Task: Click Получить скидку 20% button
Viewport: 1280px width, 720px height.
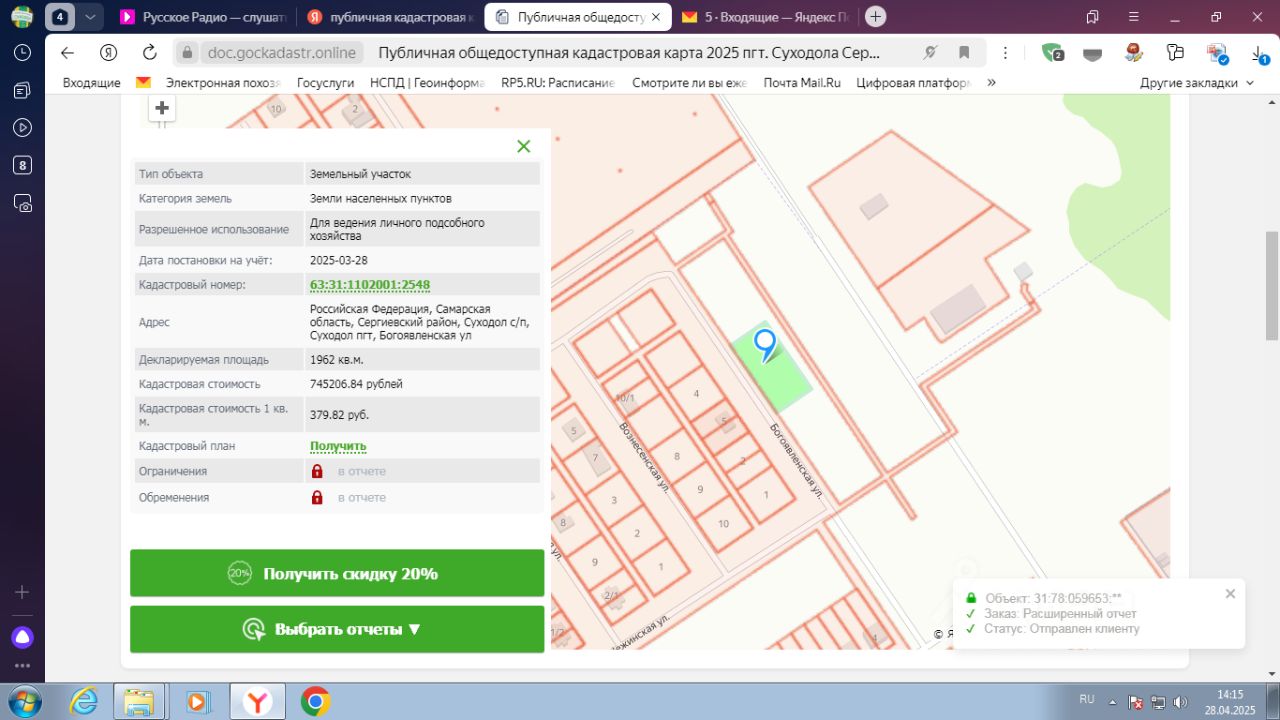Action: point(337,573)
